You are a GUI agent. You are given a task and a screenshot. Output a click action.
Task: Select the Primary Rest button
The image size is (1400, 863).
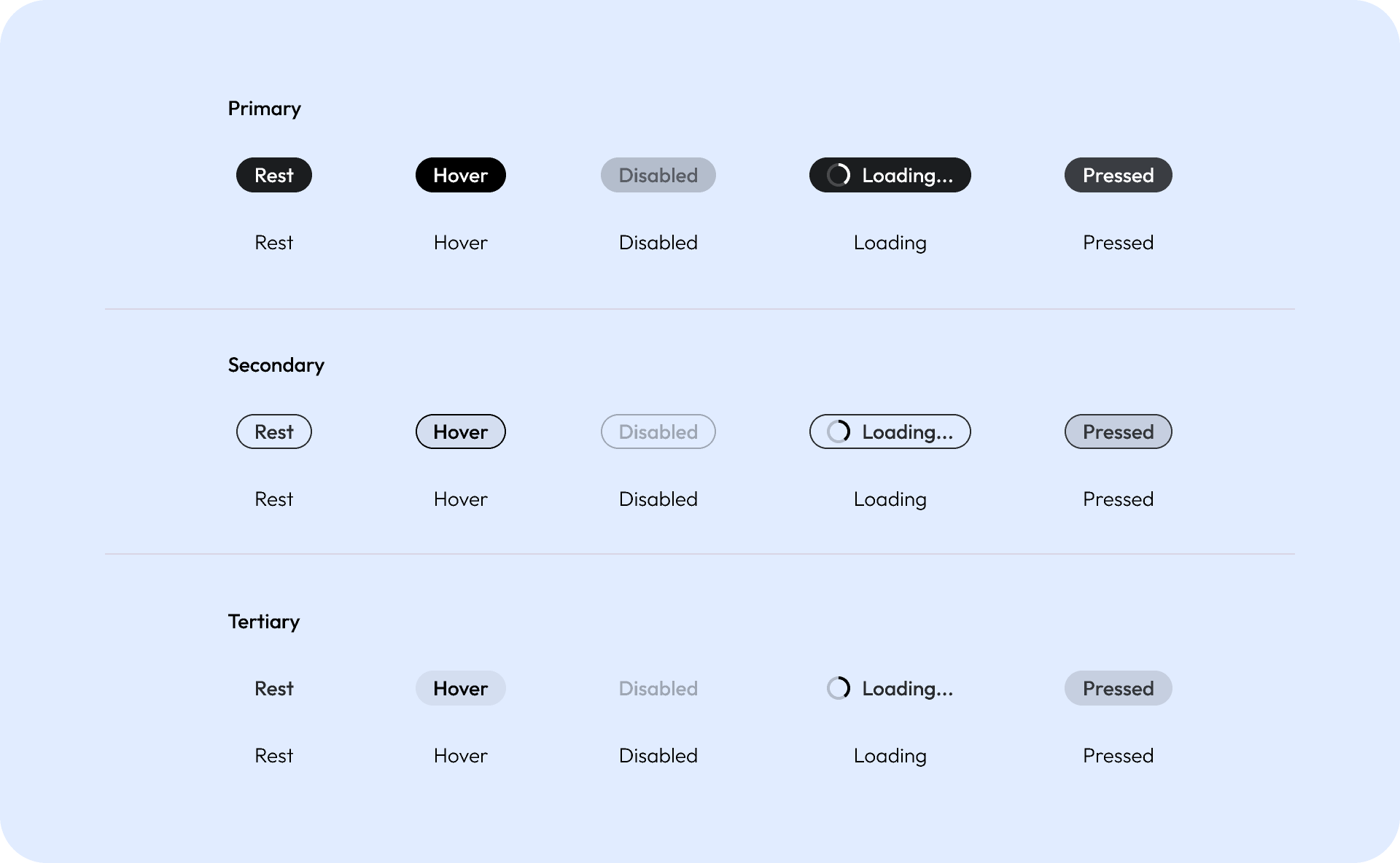273,175
